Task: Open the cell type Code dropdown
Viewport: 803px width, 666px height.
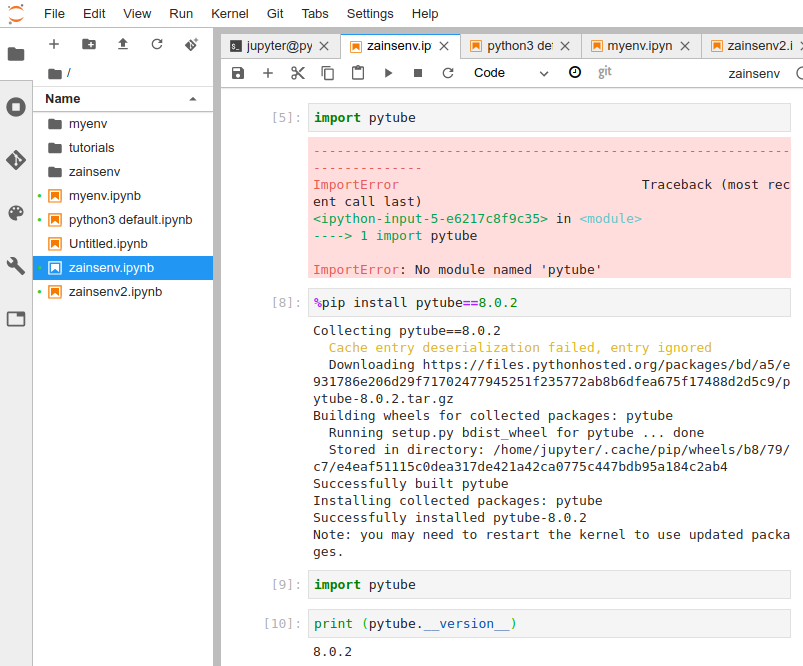Action: [x=511, y=73]
